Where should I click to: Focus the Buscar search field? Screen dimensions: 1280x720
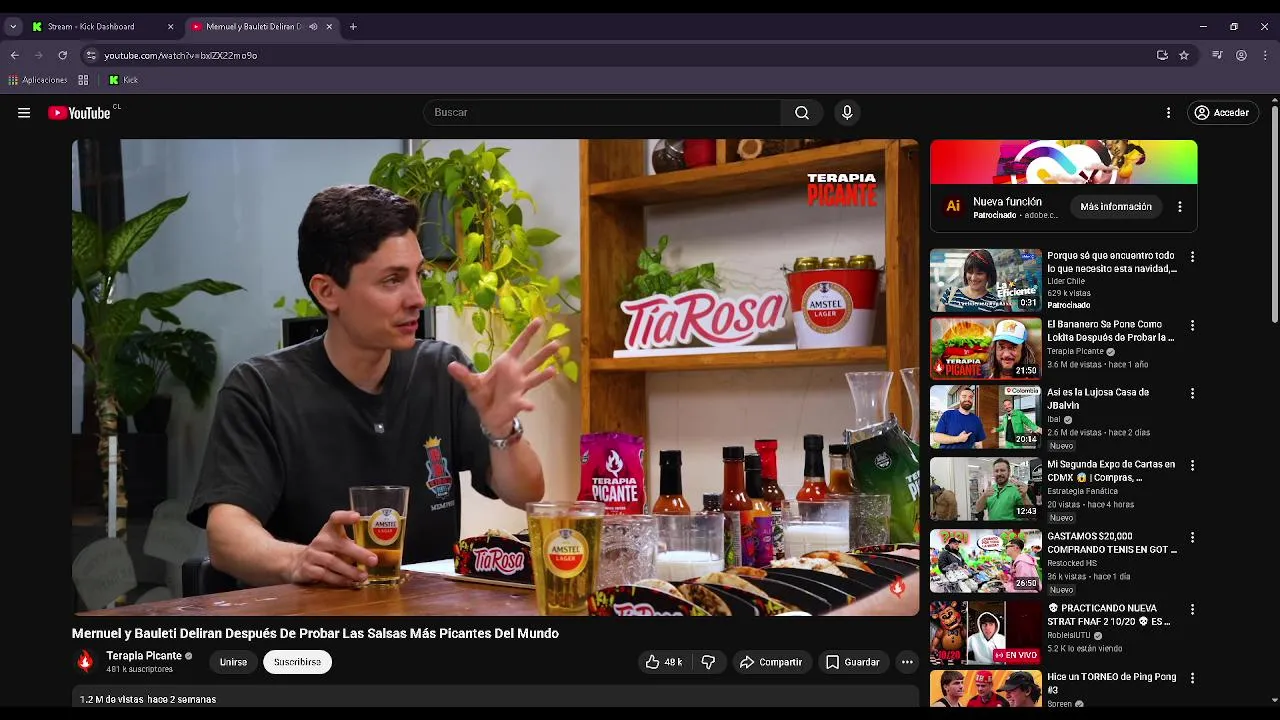[602, 113]
